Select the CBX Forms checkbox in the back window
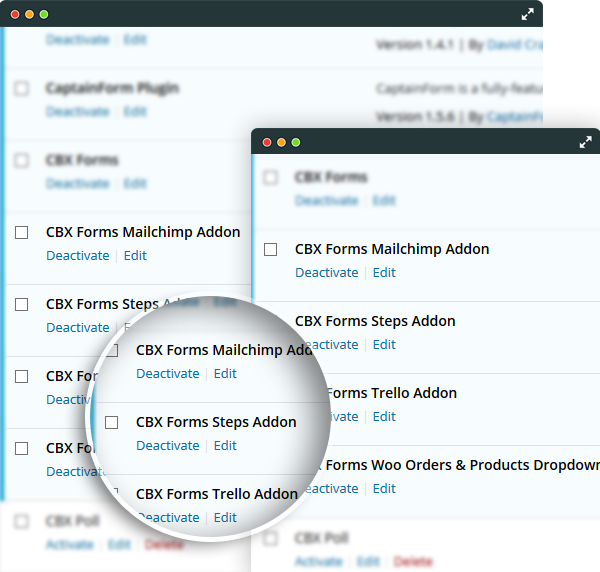This screenshot has height=572, width=600. pos(21,160)
